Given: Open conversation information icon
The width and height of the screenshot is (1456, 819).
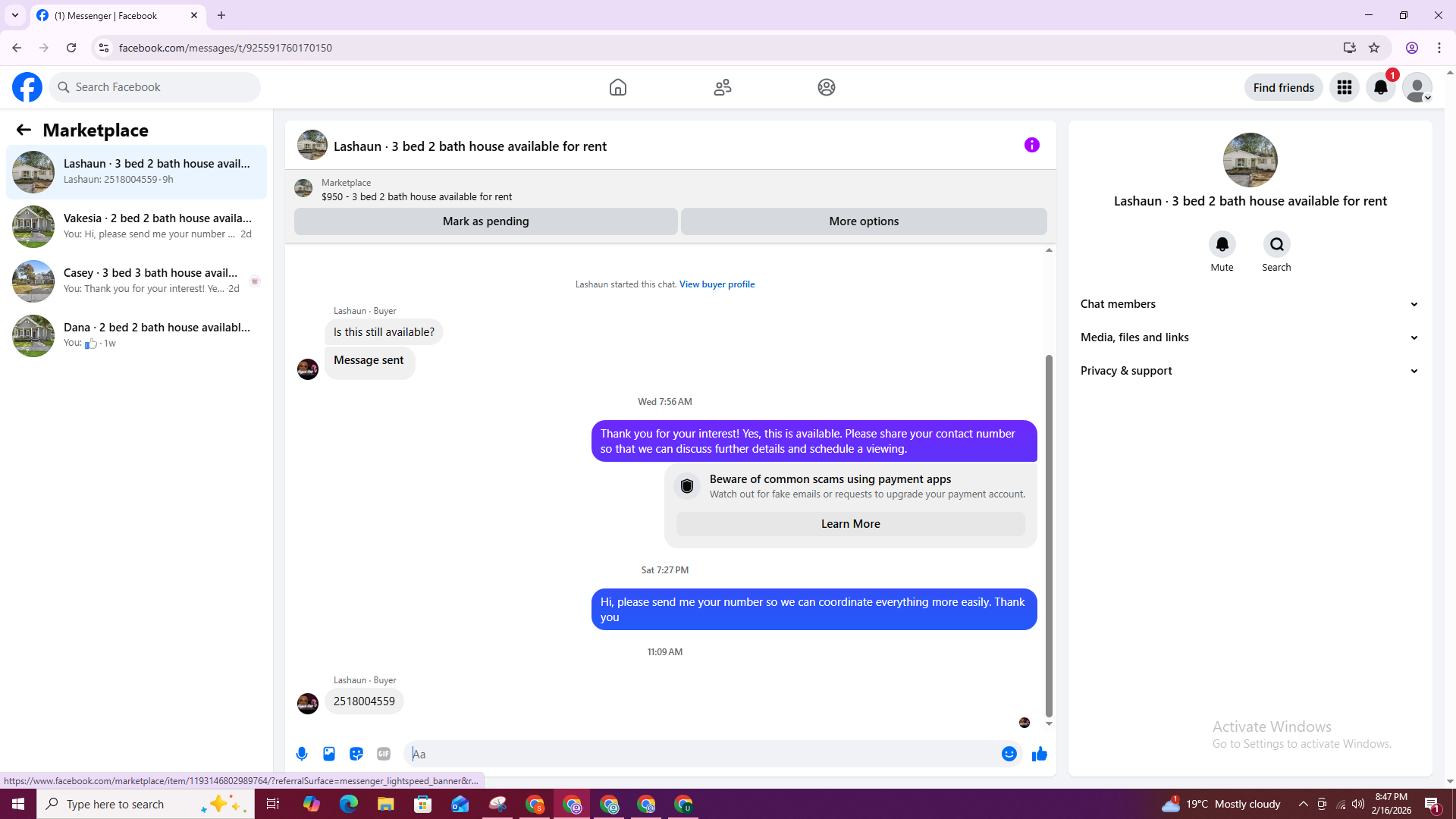Looking at the screenshot, I should (x=1032, y=145).
